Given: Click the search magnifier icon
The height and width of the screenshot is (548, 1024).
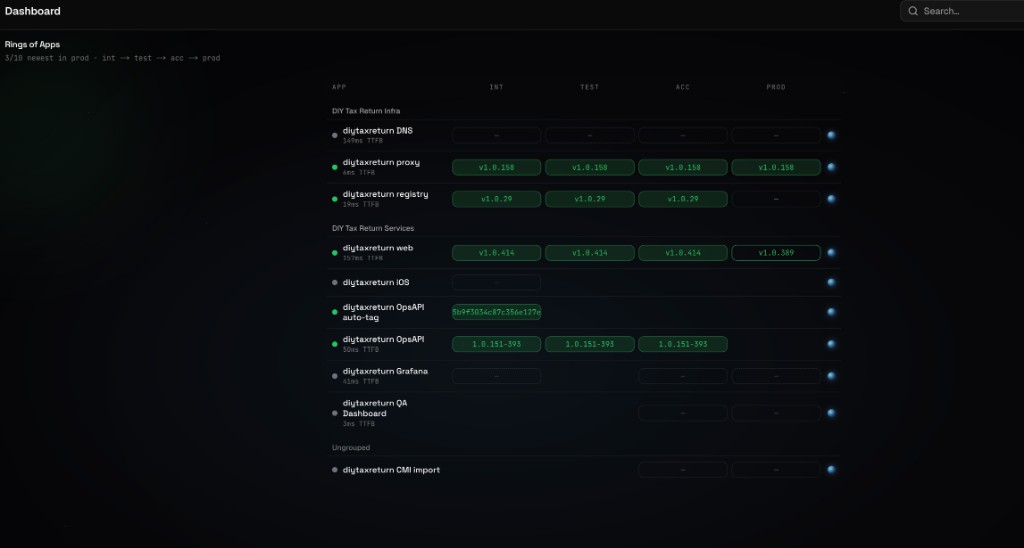Looking at the screenshot, I should [913, 11].
